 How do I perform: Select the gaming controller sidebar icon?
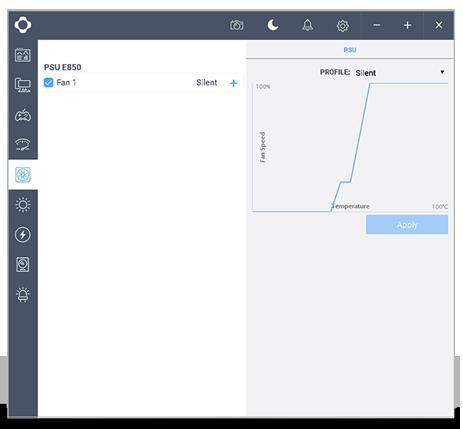(x=23, y=115)
